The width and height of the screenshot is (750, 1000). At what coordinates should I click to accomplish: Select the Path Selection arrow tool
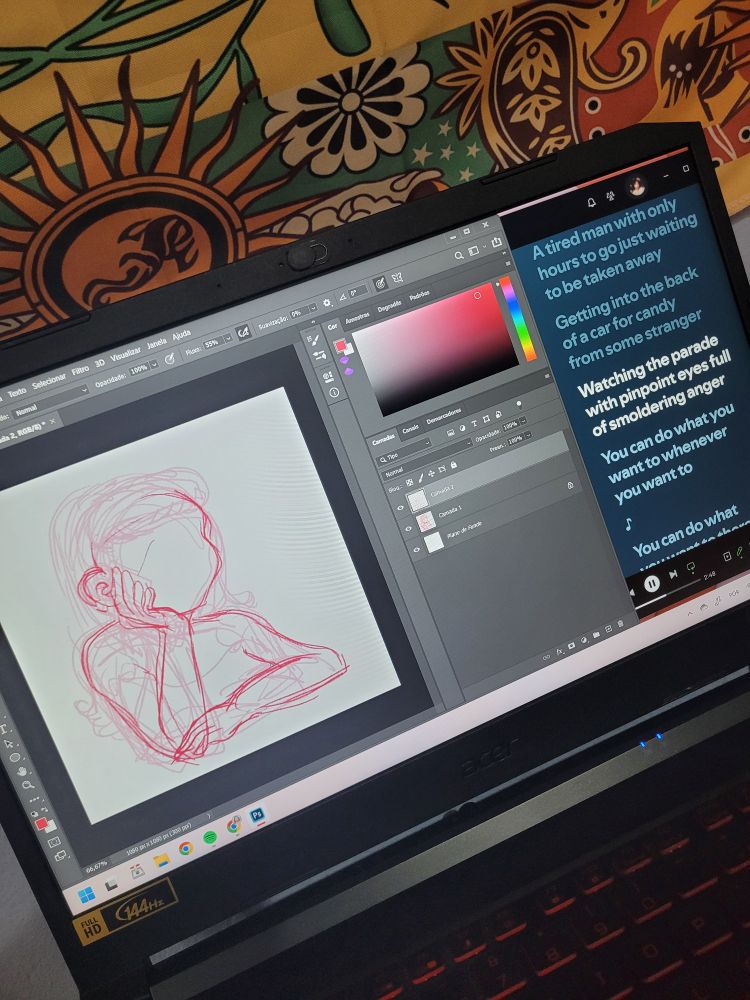pyautogui.click(x=8, y=744)
